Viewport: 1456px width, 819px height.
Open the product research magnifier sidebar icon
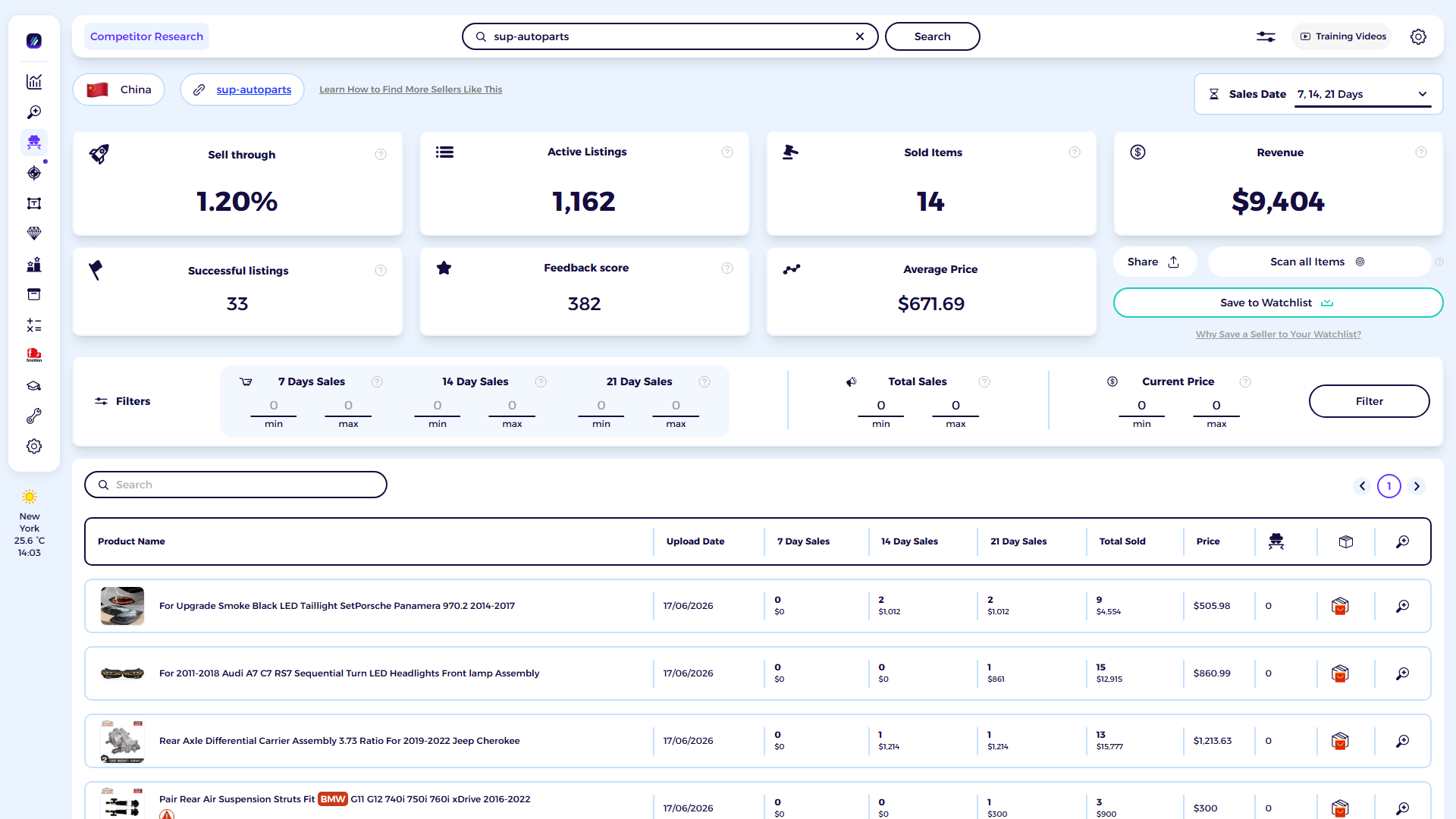pos(34,112)
